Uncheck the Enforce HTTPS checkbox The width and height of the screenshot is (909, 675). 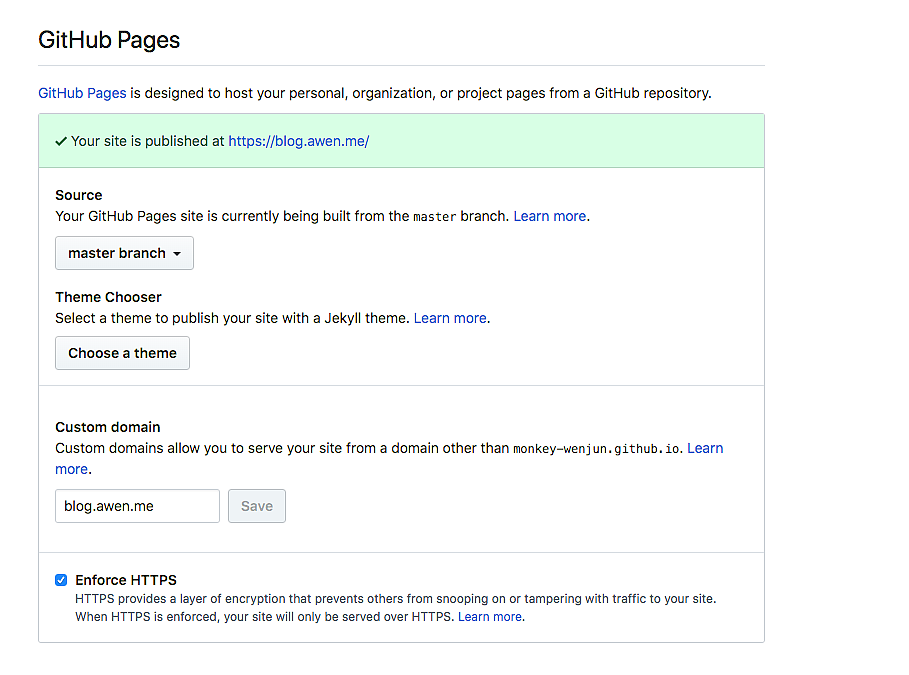click(x=61, y=580)
